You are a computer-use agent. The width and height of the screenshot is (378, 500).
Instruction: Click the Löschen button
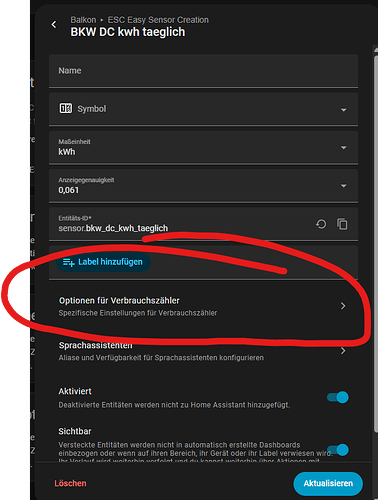[x=70, y=483]
